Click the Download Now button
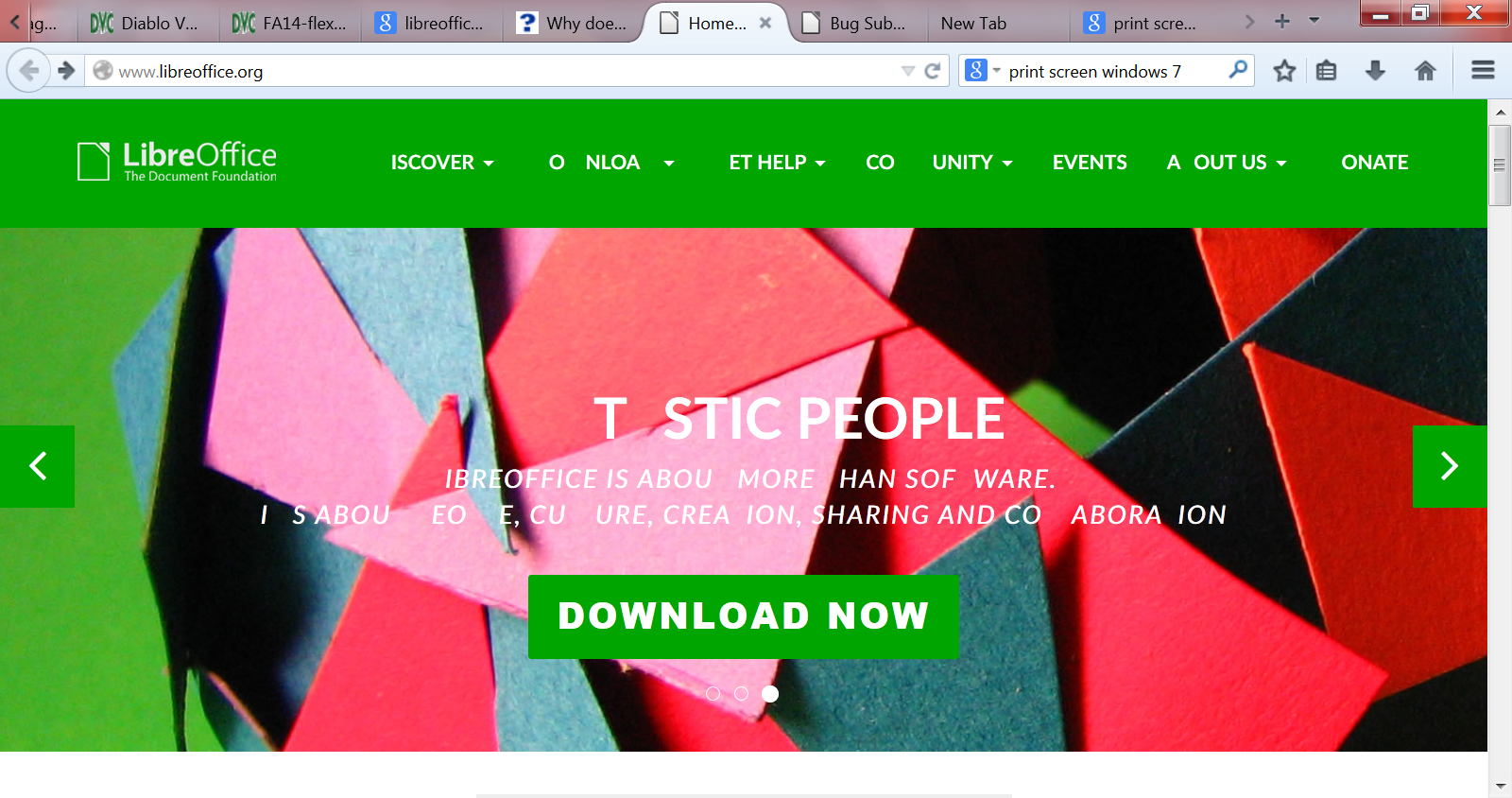This screenshot has width=1512, height=798. [744, 616]
